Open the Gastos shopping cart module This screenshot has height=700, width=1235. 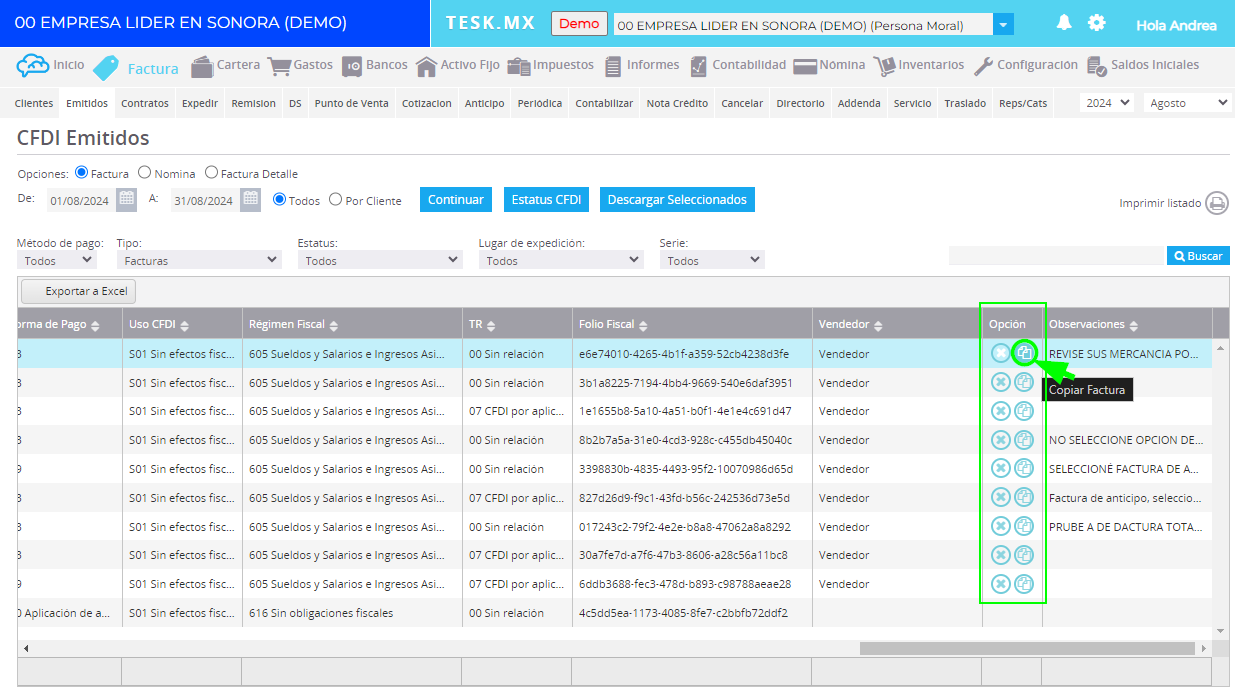coord(279,66)
